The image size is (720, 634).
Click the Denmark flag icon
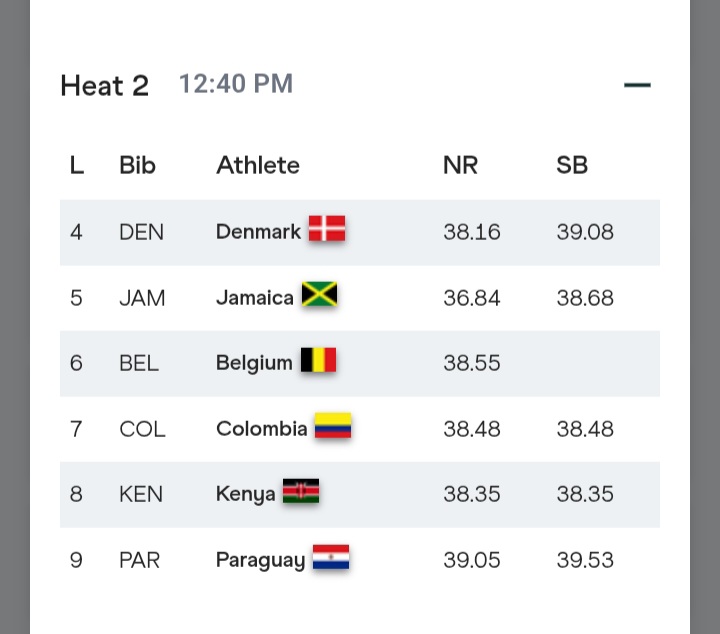[x=327, y=230]
